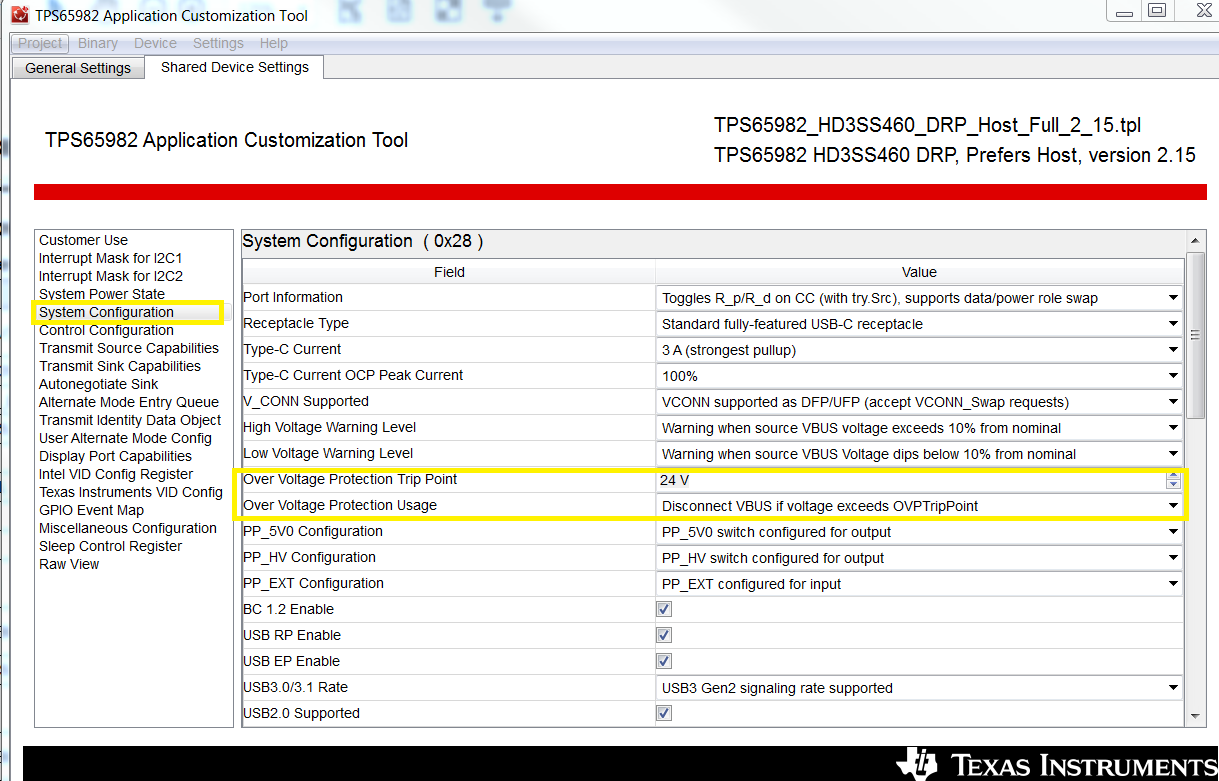Select Autonegotiate Sink entry

click(x=99, y=384)
